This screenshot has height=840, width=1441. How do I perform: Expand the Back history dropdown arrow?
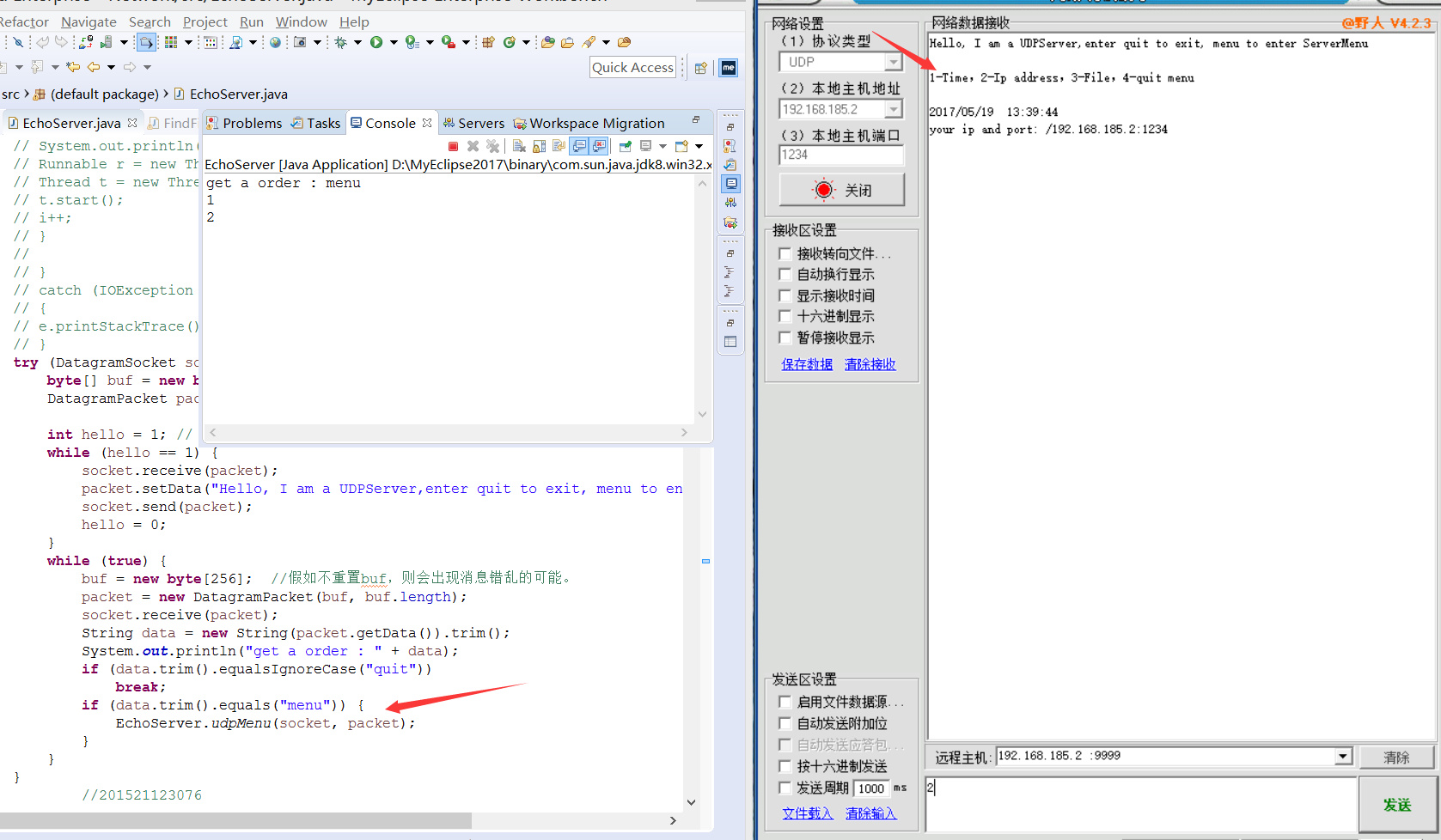click(x=111, y=67)
